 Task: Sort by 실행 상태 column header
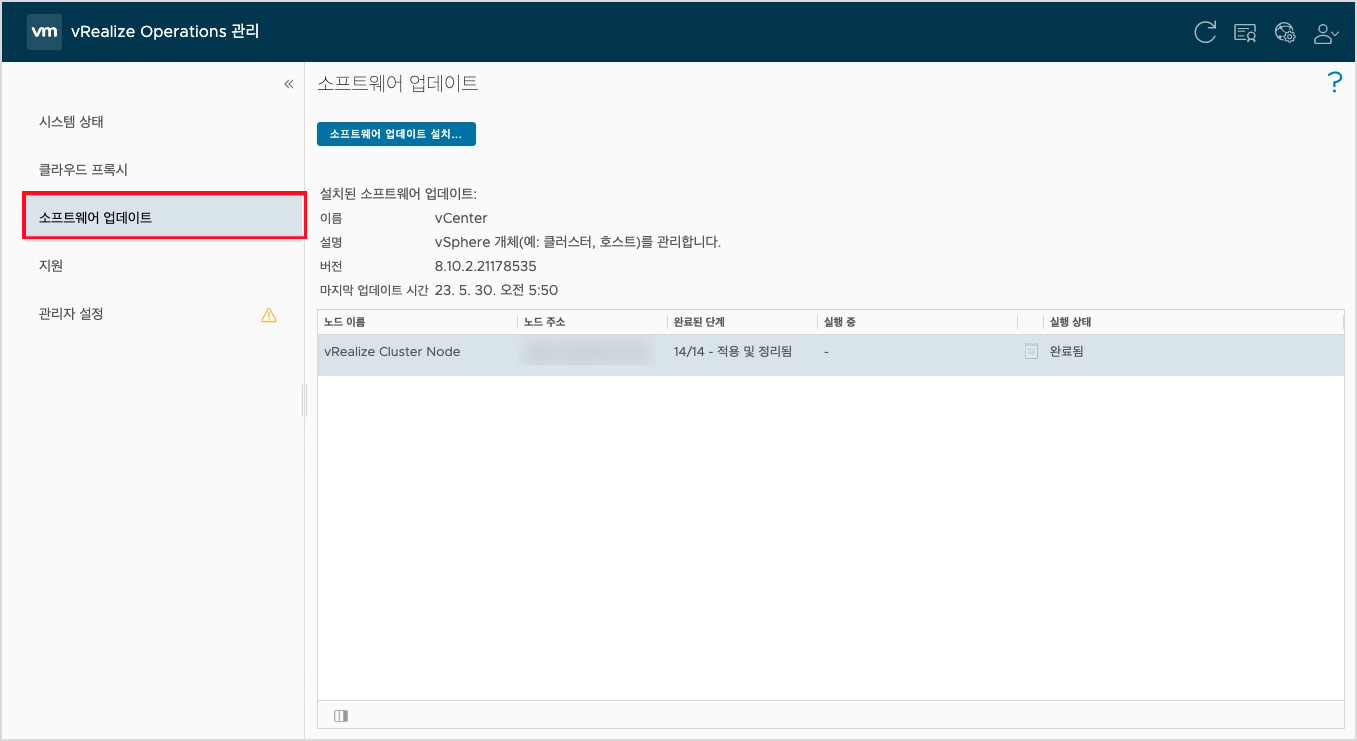1192,322
